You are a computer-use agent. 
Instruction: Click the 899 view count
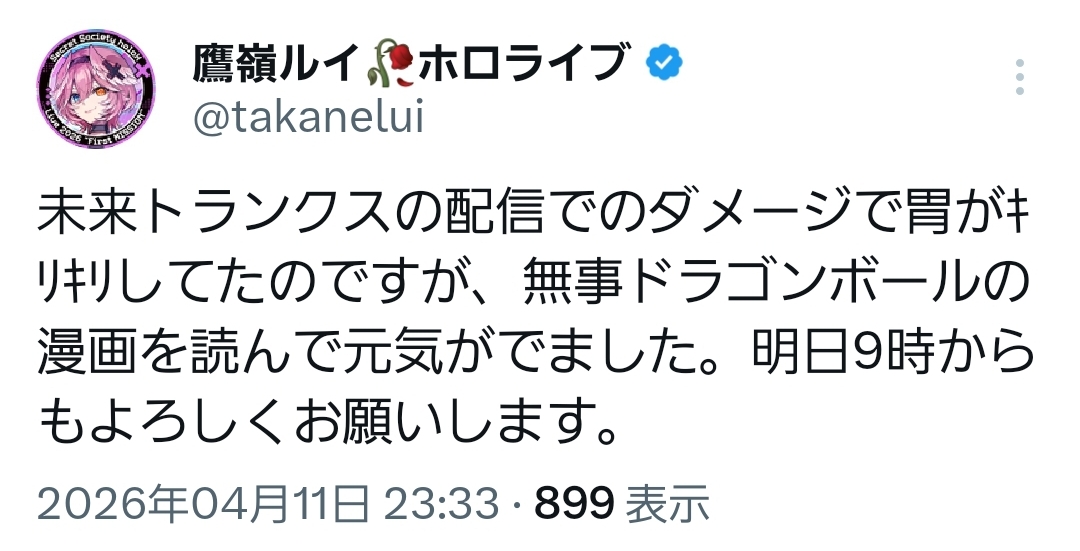[574, 504]
